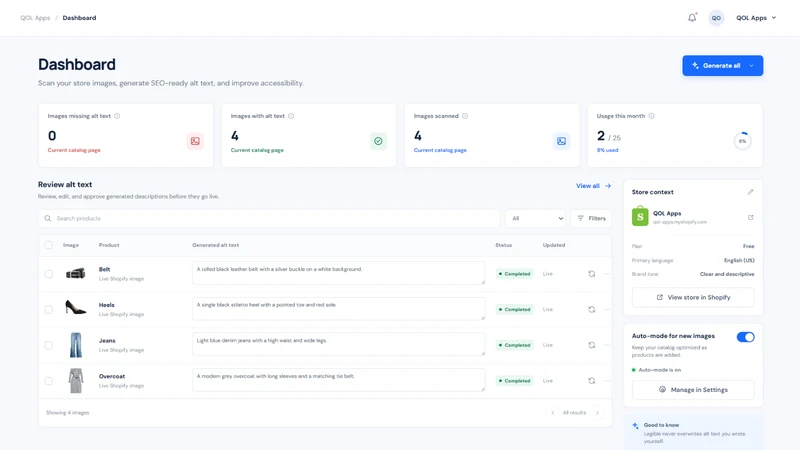
Task: Open more options for Belt row
Action: [607, 274]
